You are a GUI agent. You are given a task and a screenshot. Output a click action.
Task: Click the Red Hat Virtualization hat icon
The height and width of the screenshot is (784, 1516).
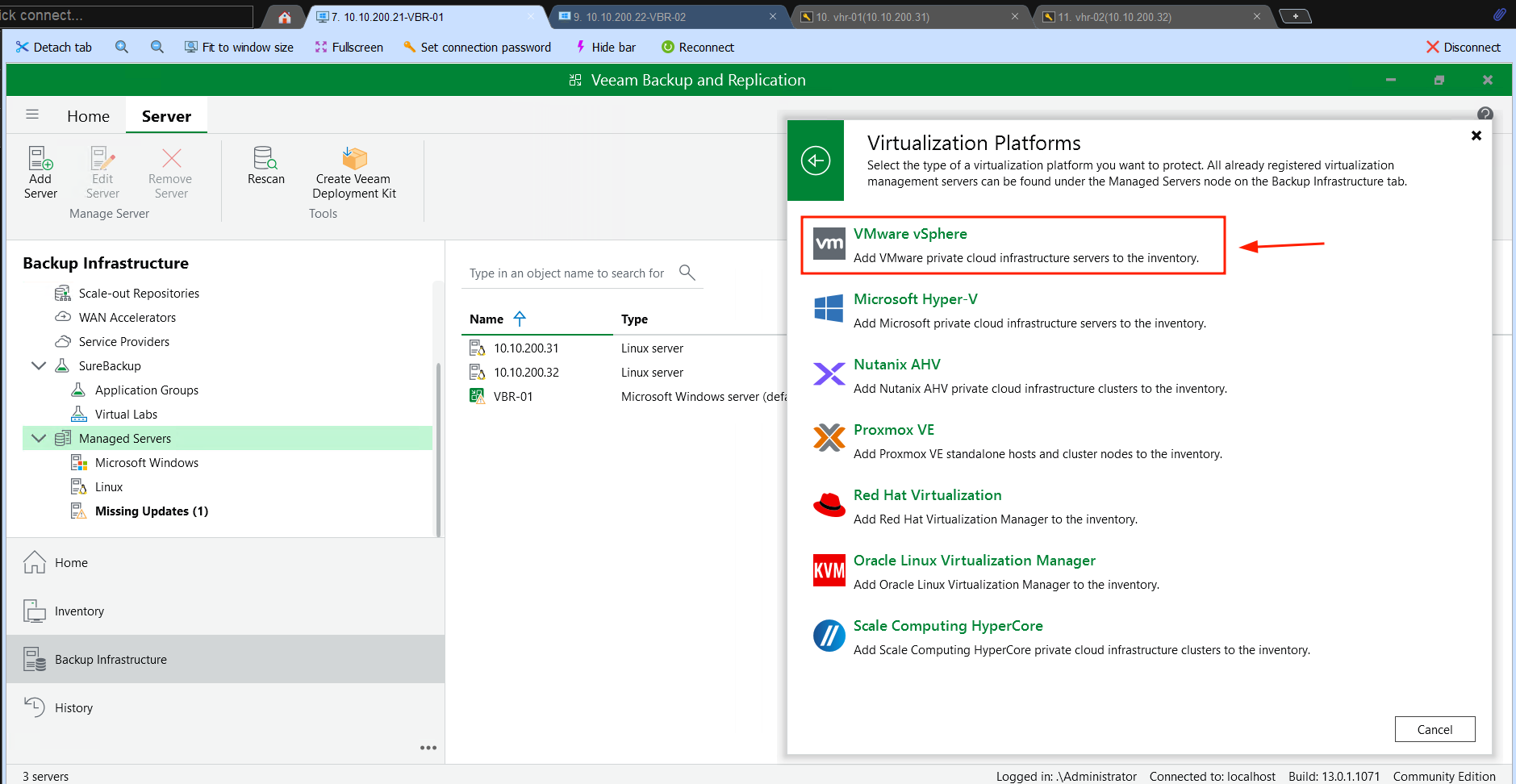[x=829, y=505]
